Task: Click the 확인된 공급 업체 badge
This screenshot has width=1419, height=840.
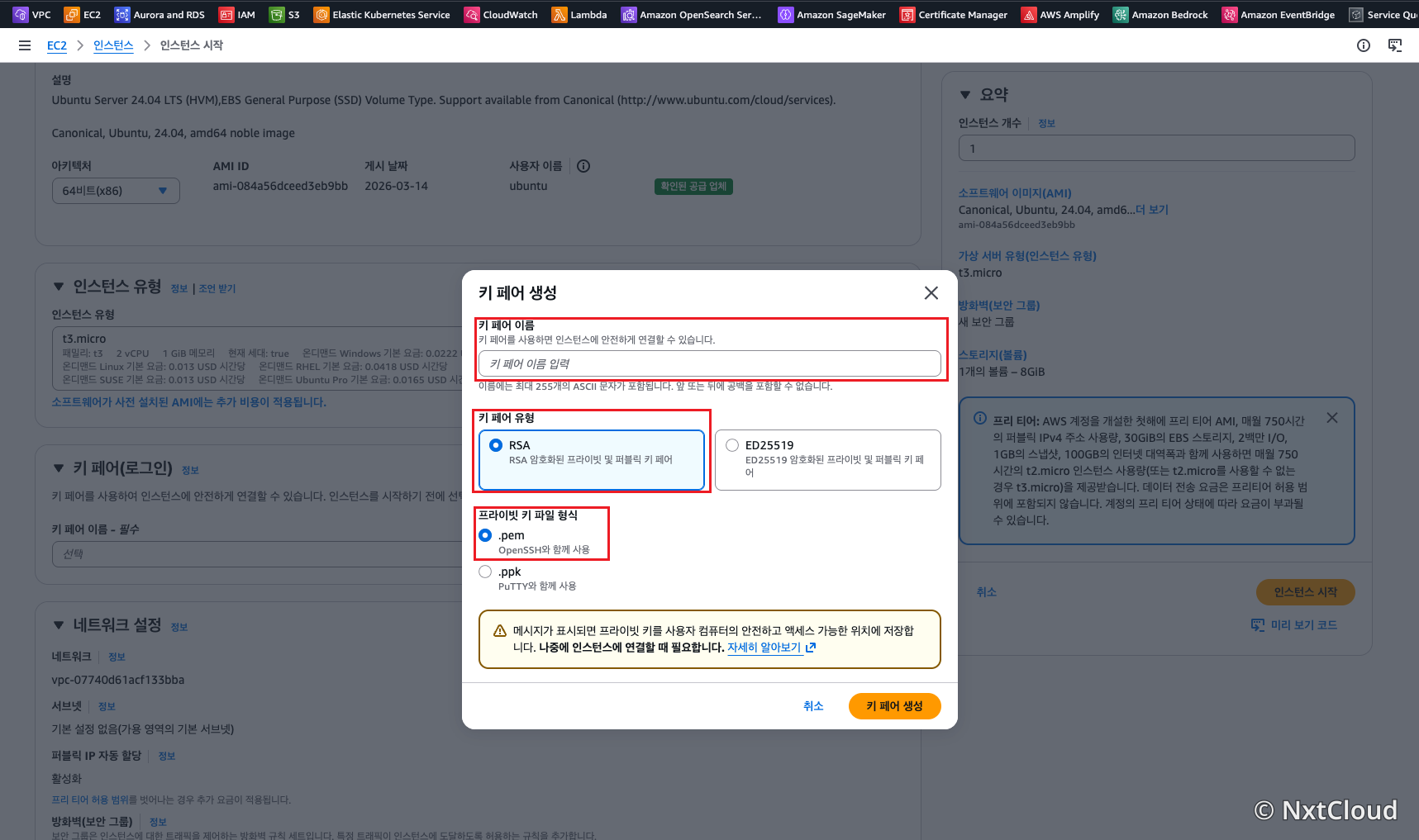Action: coord(693,187)
